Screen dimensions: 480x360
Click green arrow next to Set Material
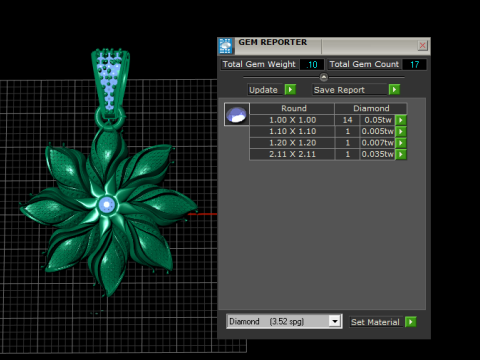411,322
